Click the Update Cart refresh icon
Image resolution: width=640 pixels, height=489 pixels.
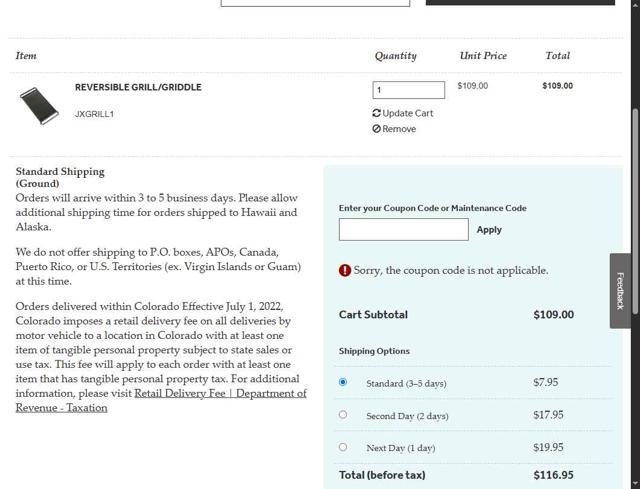(x=377, y=113)
